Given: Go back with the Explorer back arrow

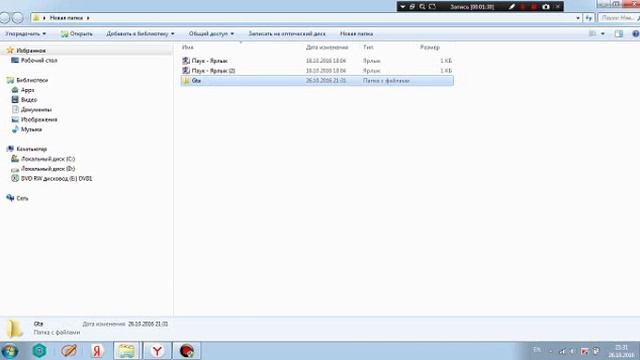Looking at the screenshot, I should (4, 18).
